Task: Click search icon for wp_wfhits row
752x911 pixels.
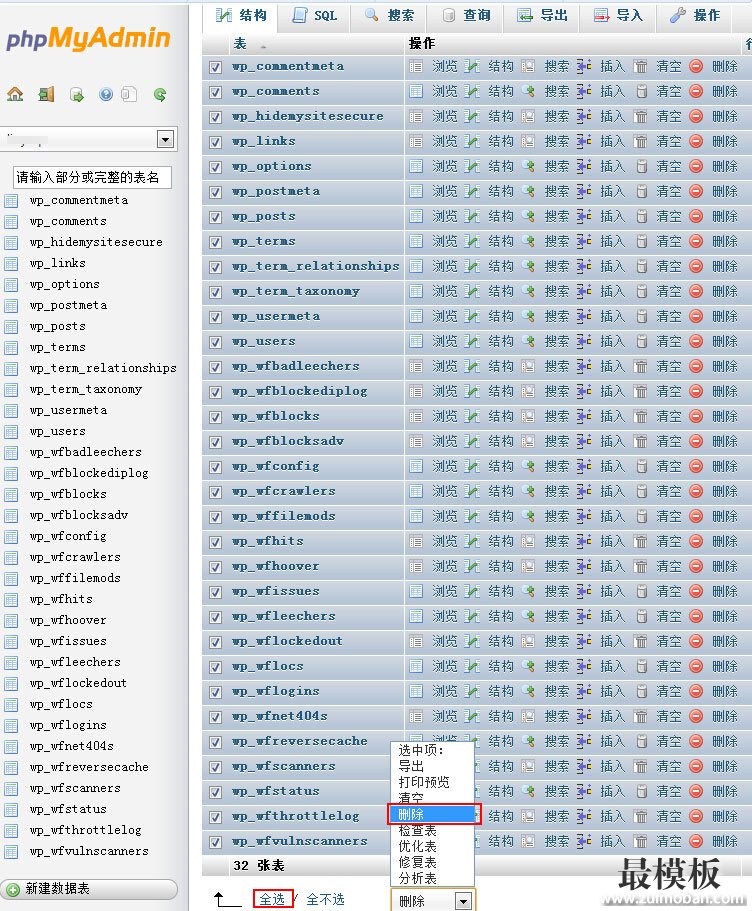Action: coord(528,541)
